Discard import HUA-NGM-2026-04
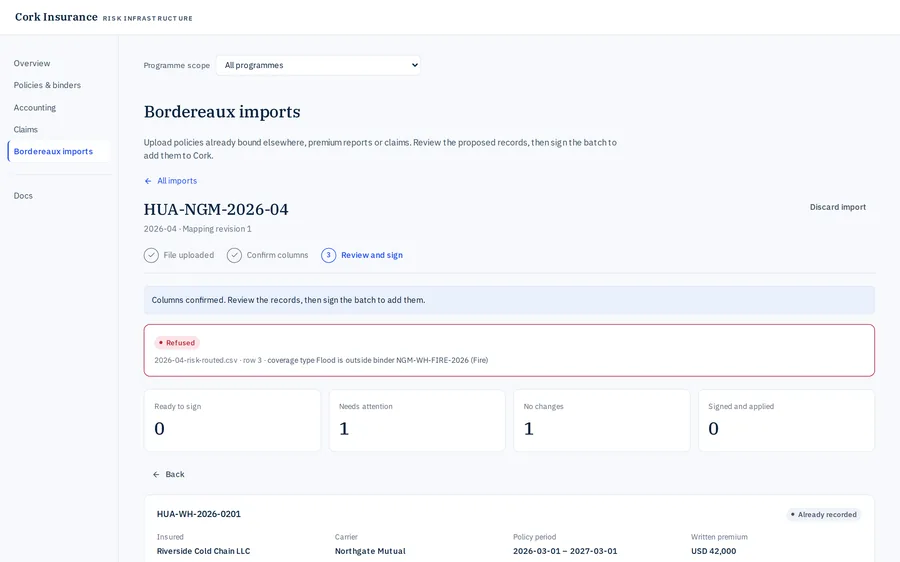The image size is (900, 562). 837,207
